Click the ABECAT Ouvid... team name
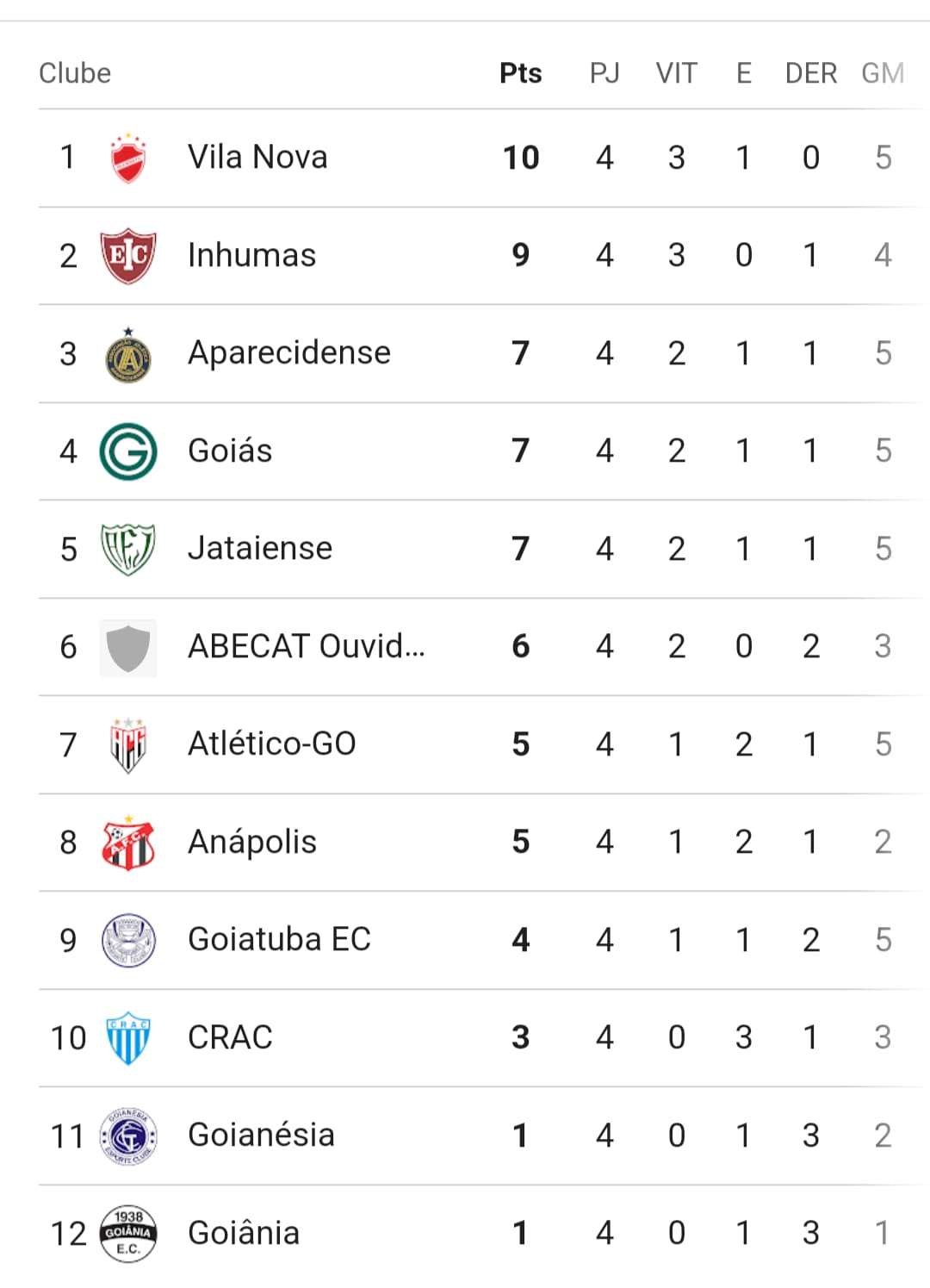 (306, 646)
